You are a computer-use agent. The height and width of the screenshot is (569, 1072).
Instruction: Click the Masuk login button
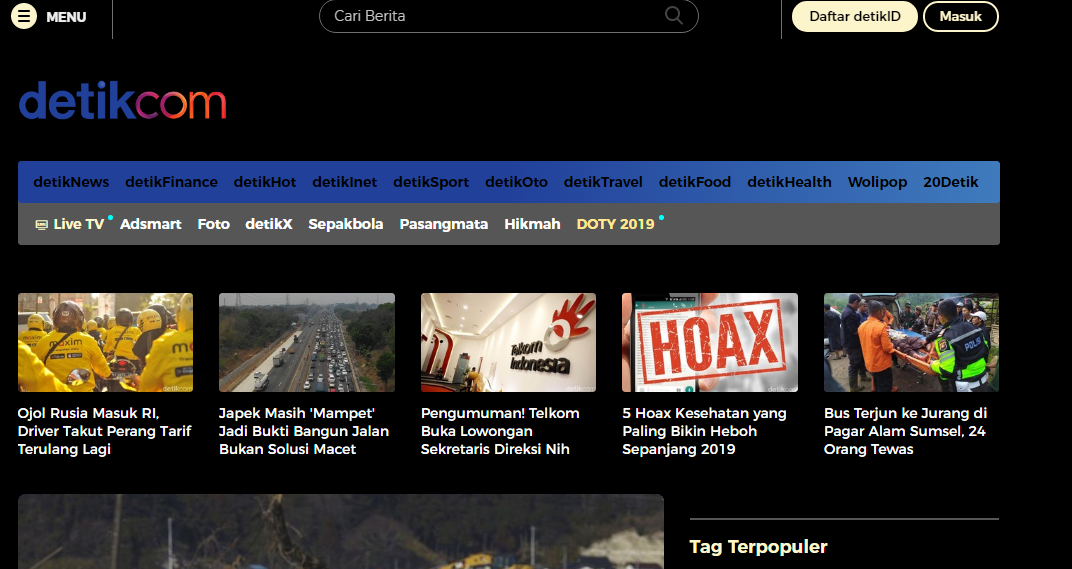pyautogui.click(x=961, y=16)
